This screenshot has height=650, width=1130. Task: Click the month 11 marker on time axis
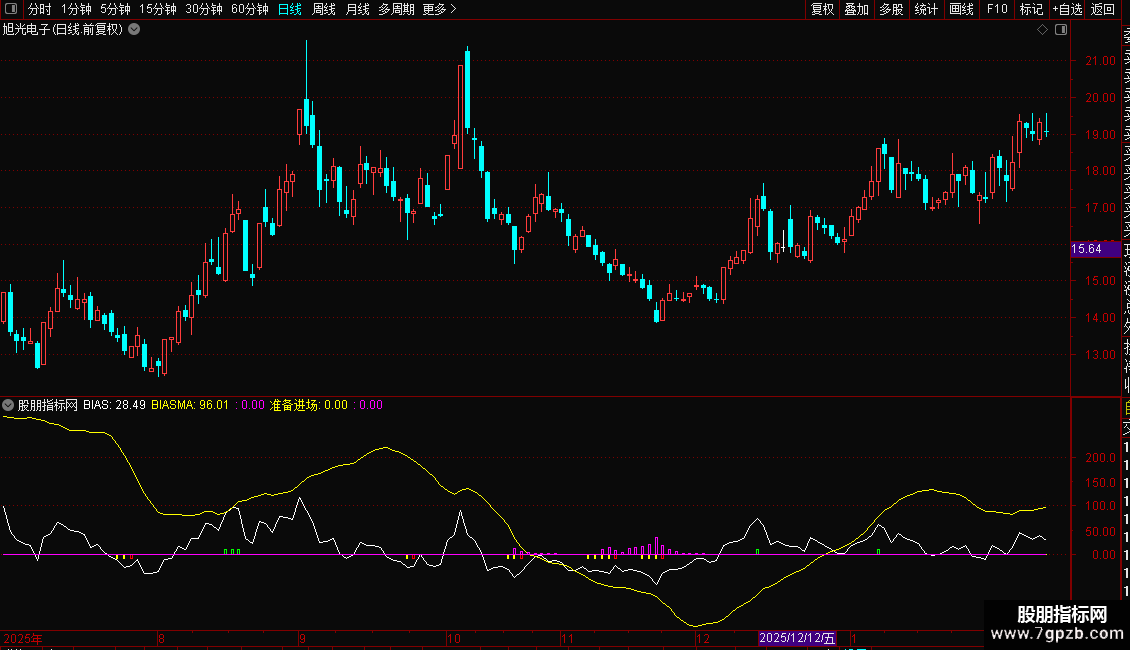pos(567,638)
